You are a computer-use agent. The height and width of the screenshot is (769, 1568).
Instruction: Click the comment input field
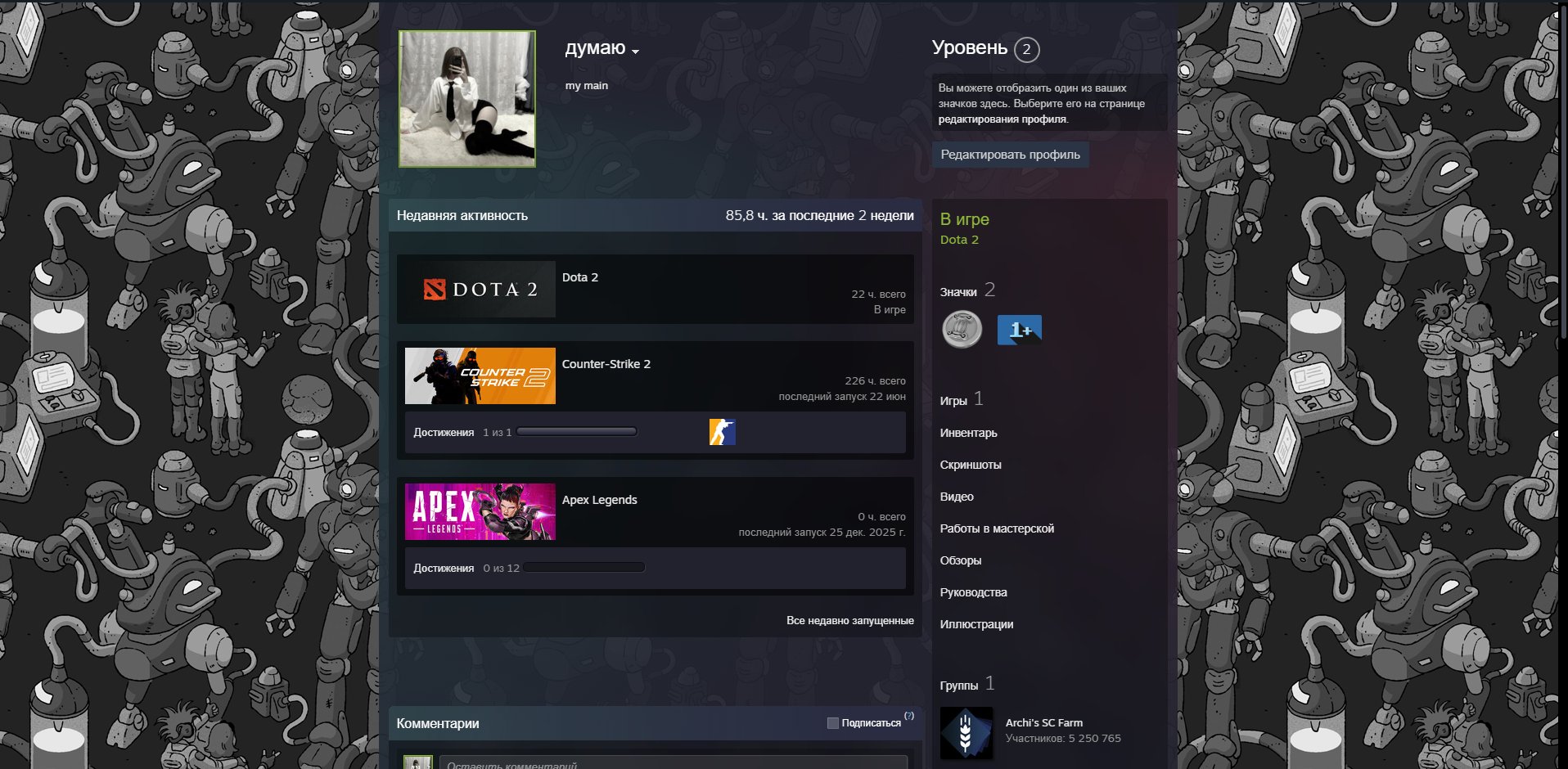pyautogui.click(x=674, y=762)
